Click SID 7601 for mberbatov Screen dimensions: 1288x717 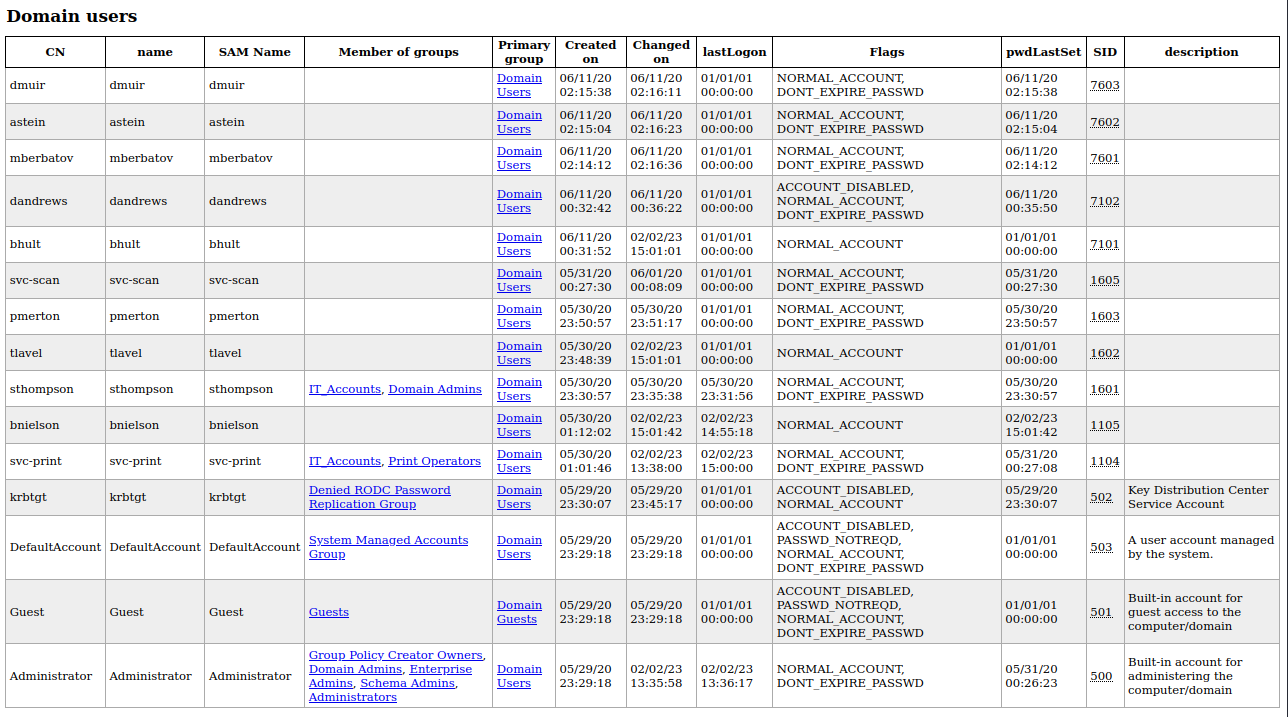click(x=1105, y=158)
